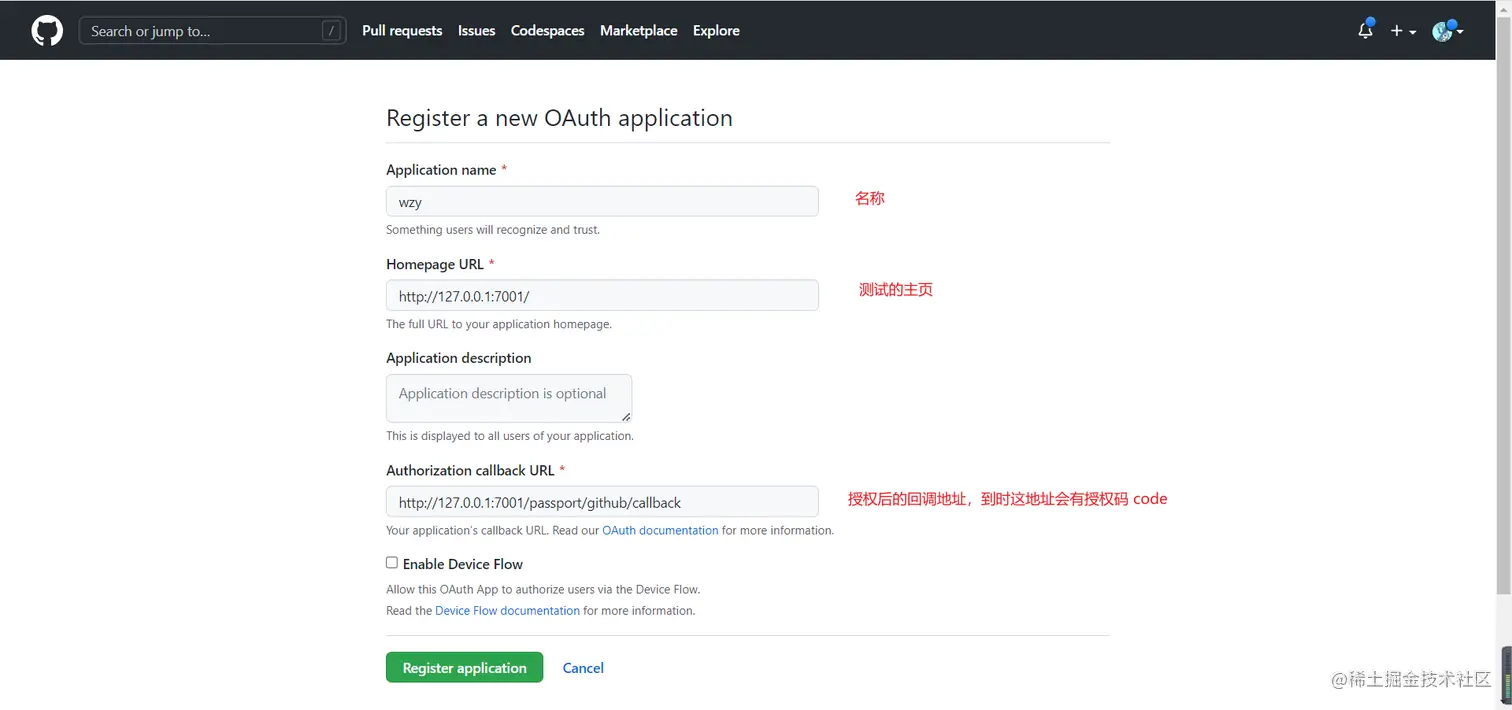Click the plus icon in the header
1512x710 pixels.
[1395, 31]
